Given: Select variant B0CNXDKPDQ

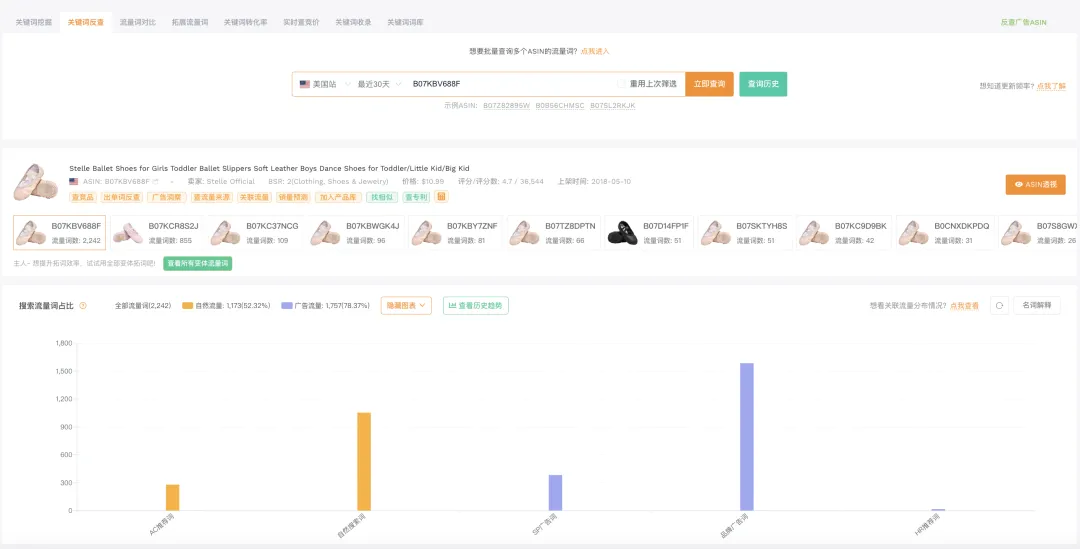Looking at the screenshot, I should [x=945, y=233].
